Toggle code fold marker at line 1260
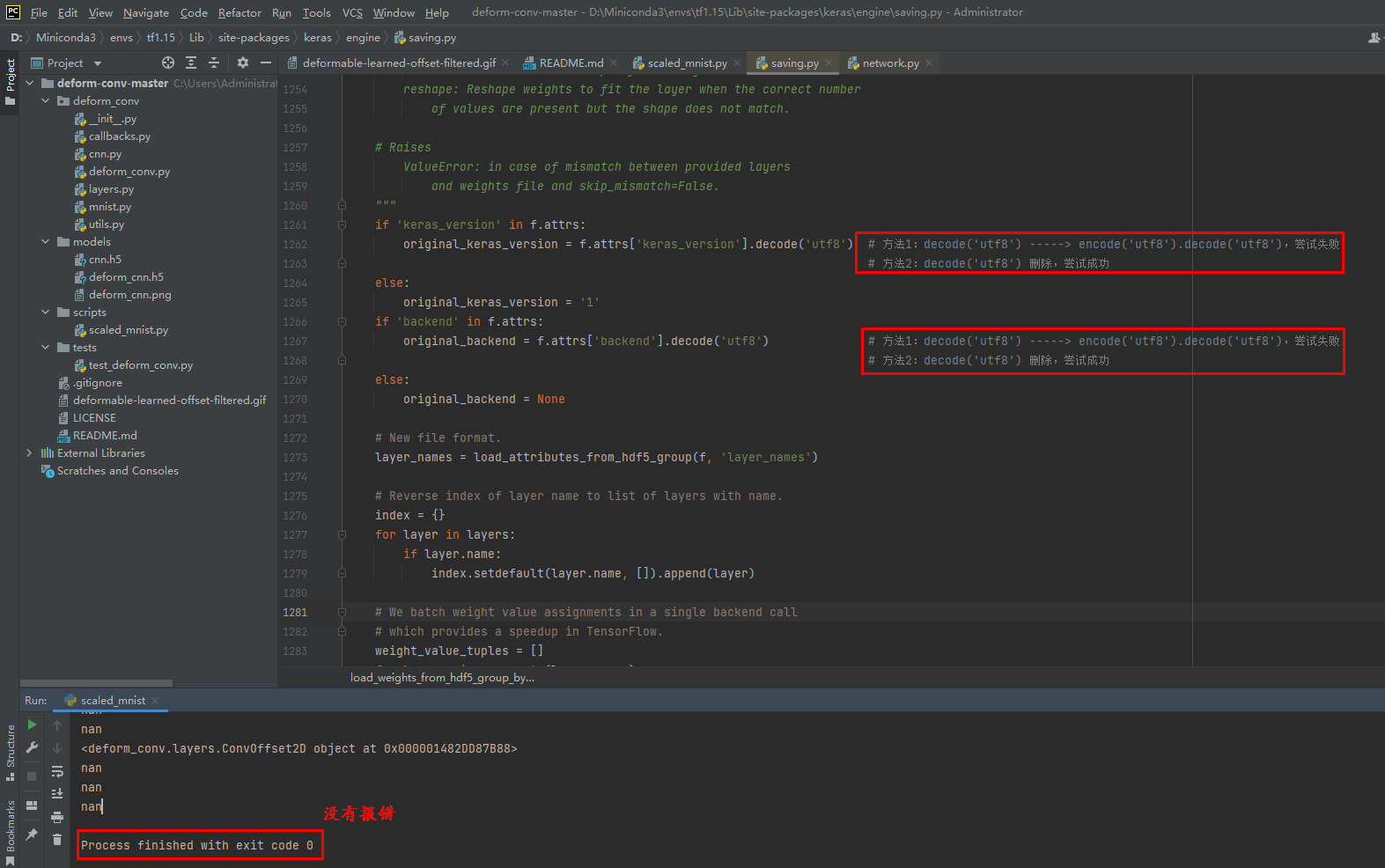This screenshot has height=868, width=1385. (342, 205)
